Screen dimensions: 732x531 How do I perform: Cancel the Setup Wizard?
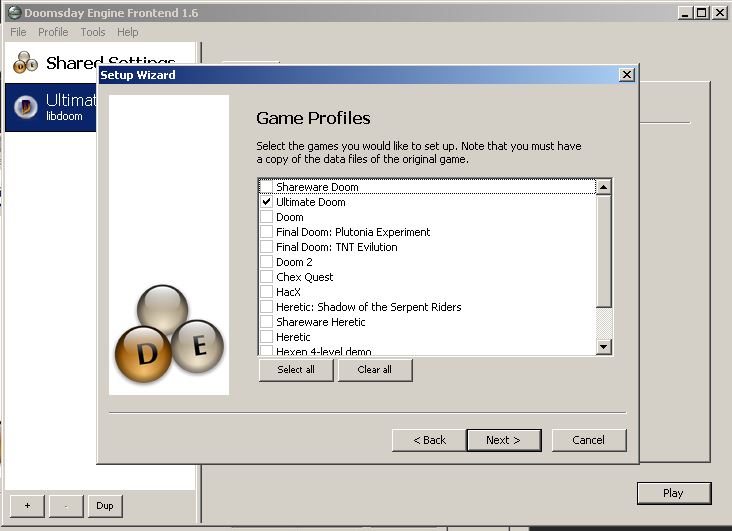click(x=589, y=440)
